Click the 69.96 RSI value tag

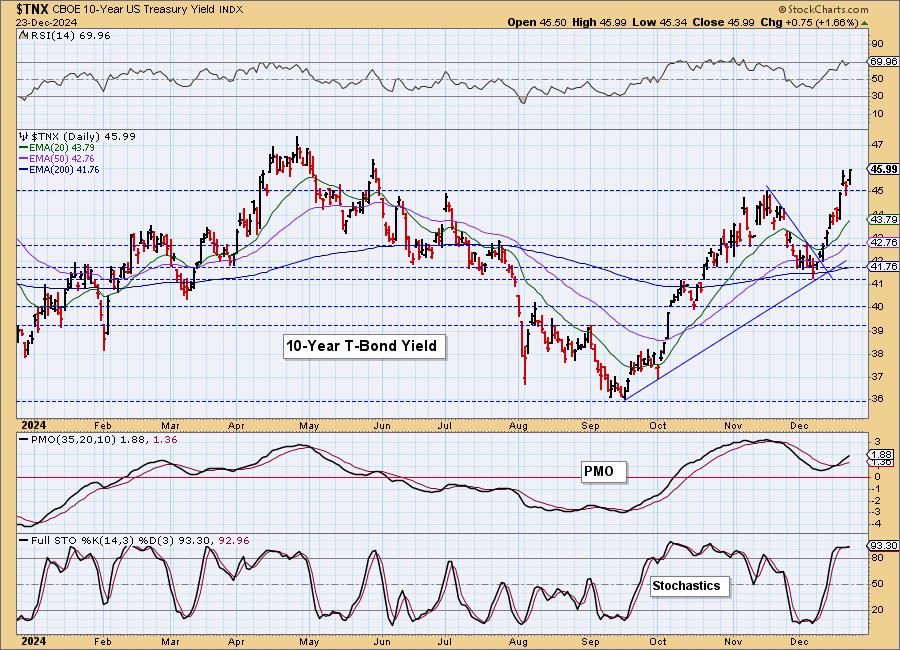coord(883,61)
